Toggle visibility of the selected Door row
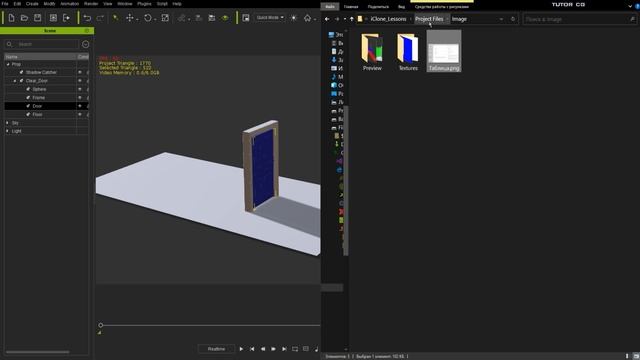Screen dimensions: 640x360 [x=80, y=106]
